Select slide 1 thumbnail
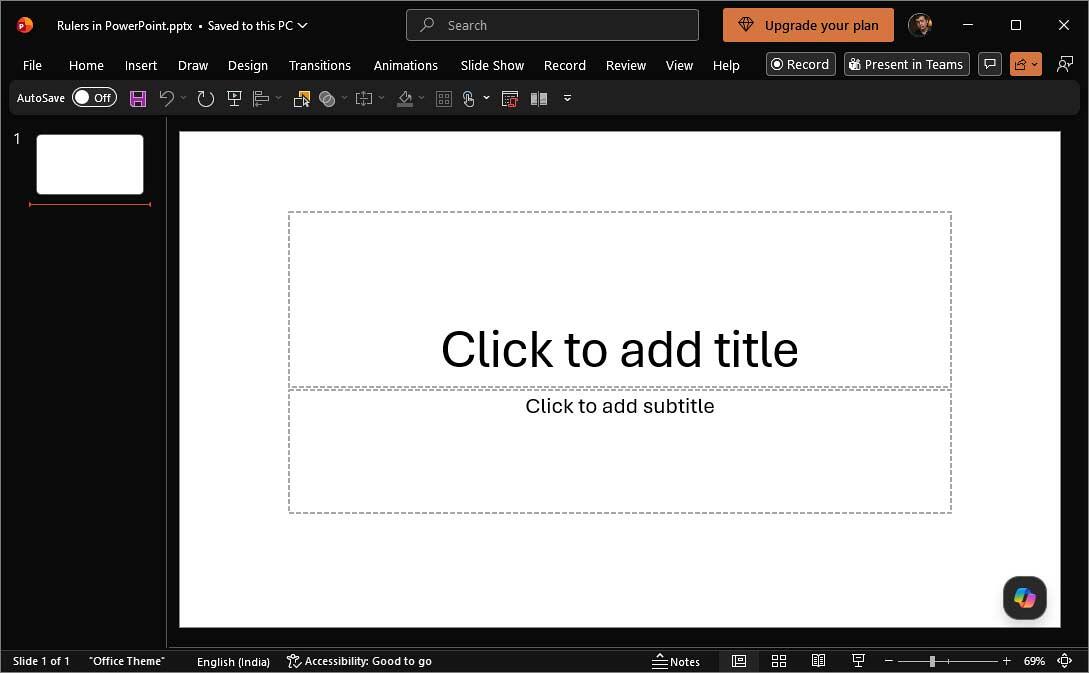 [x=90, y=165]
